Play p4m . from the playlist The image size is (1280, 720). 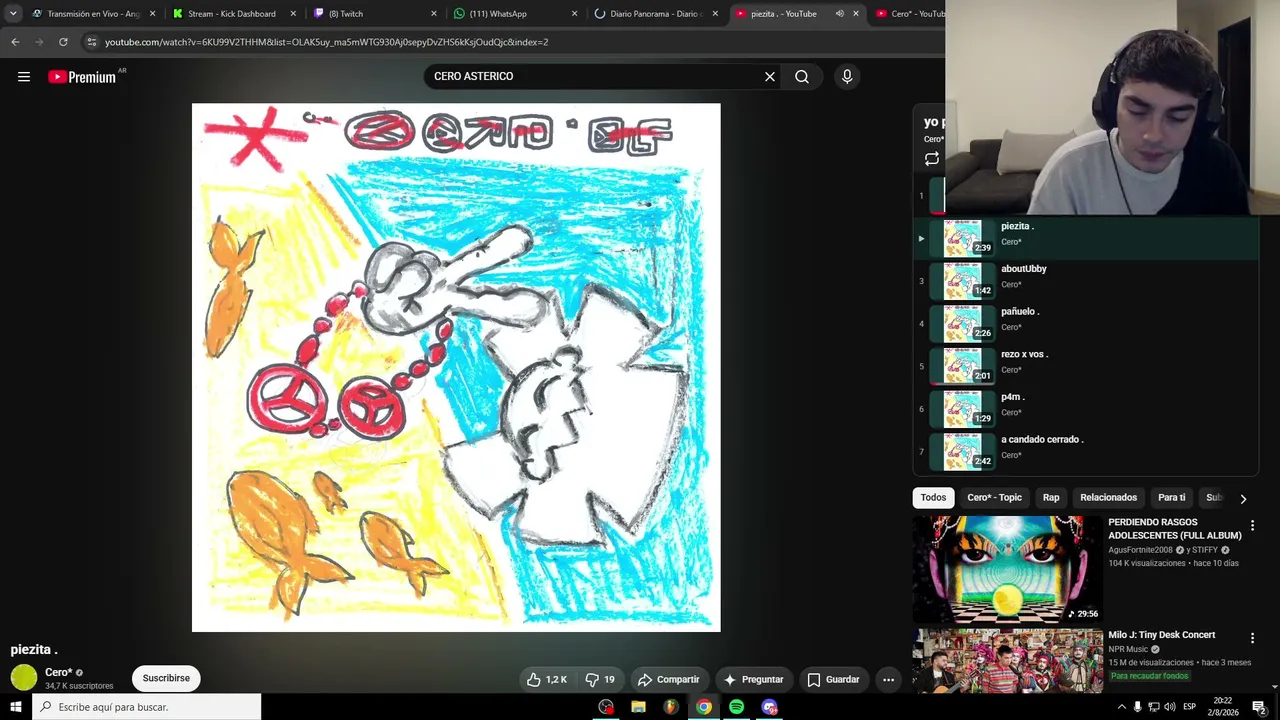click(x=1086, y=409)
